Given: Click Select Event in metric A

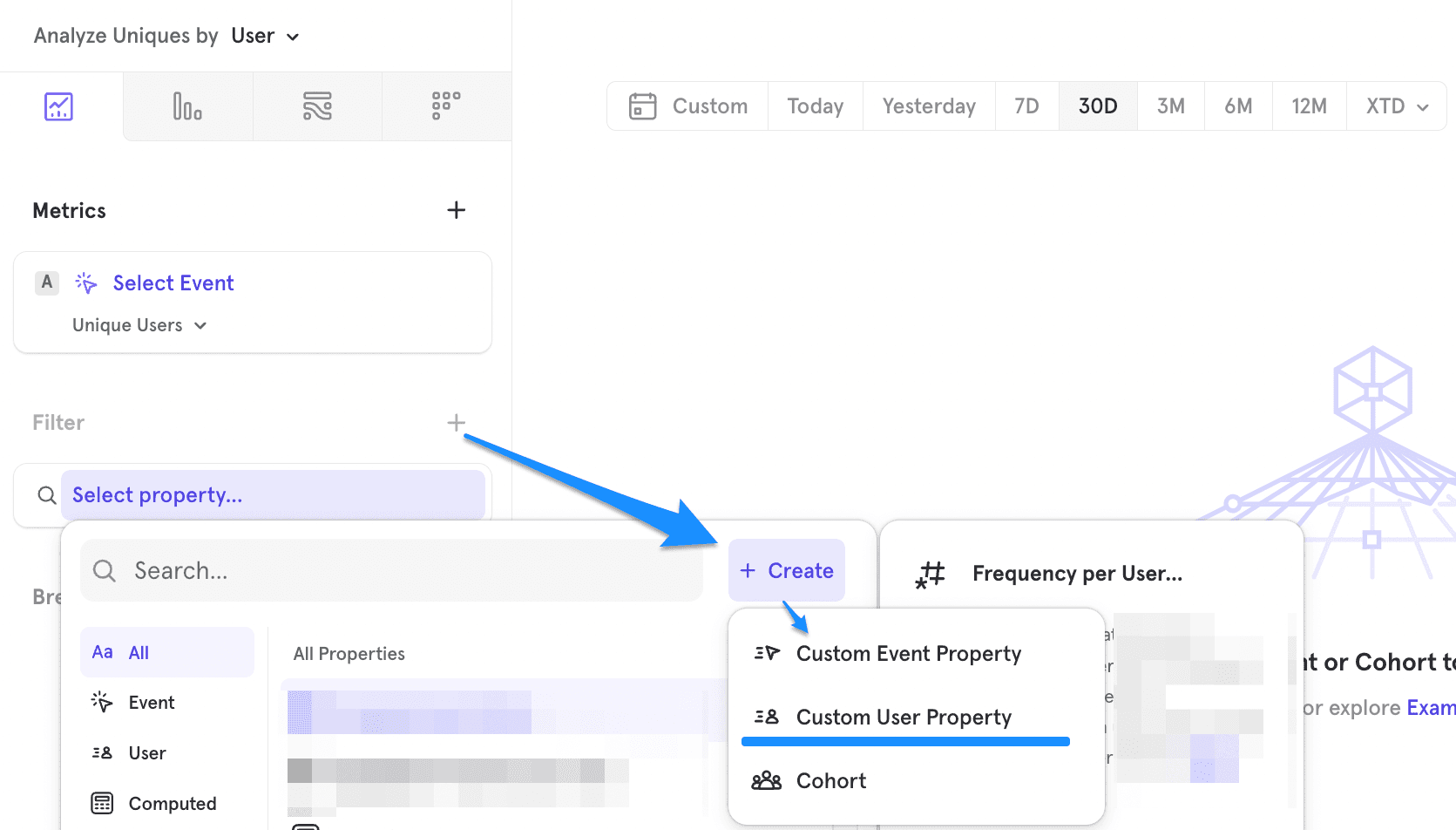Looking at the screenshot, I should pyautogui.click(x=173, y=283).
